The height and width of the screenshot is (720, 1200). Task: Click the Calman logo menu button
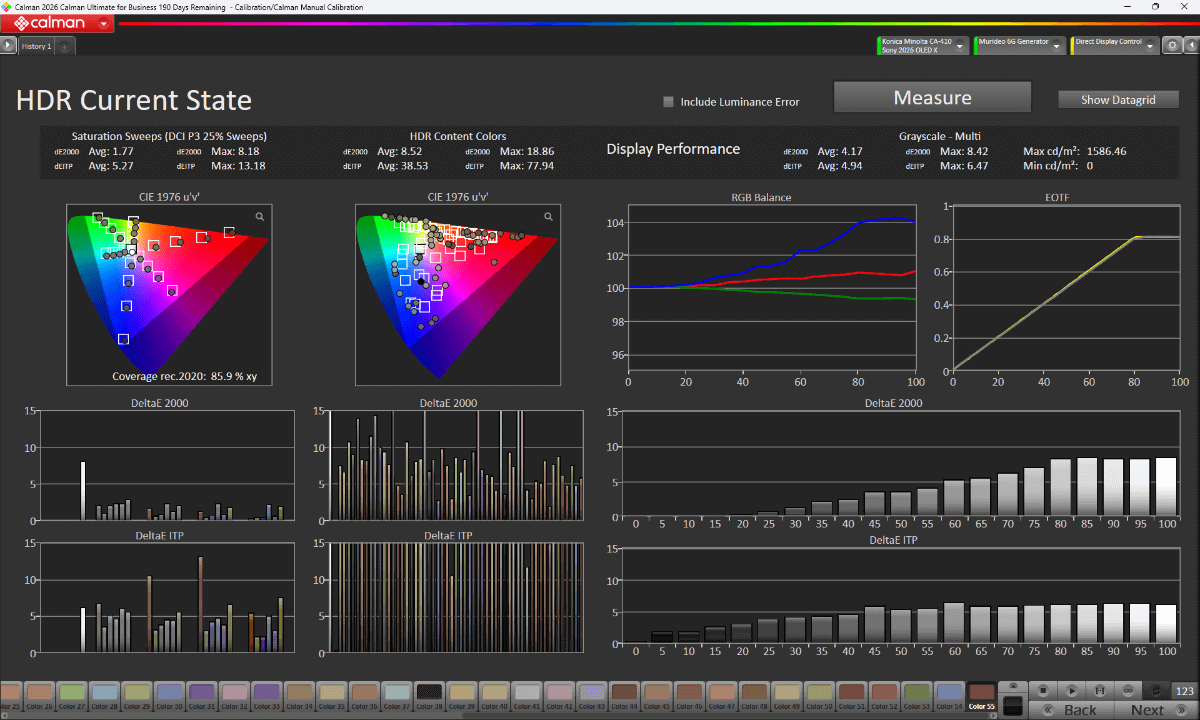pyautogui.click(x=57, y=22)
